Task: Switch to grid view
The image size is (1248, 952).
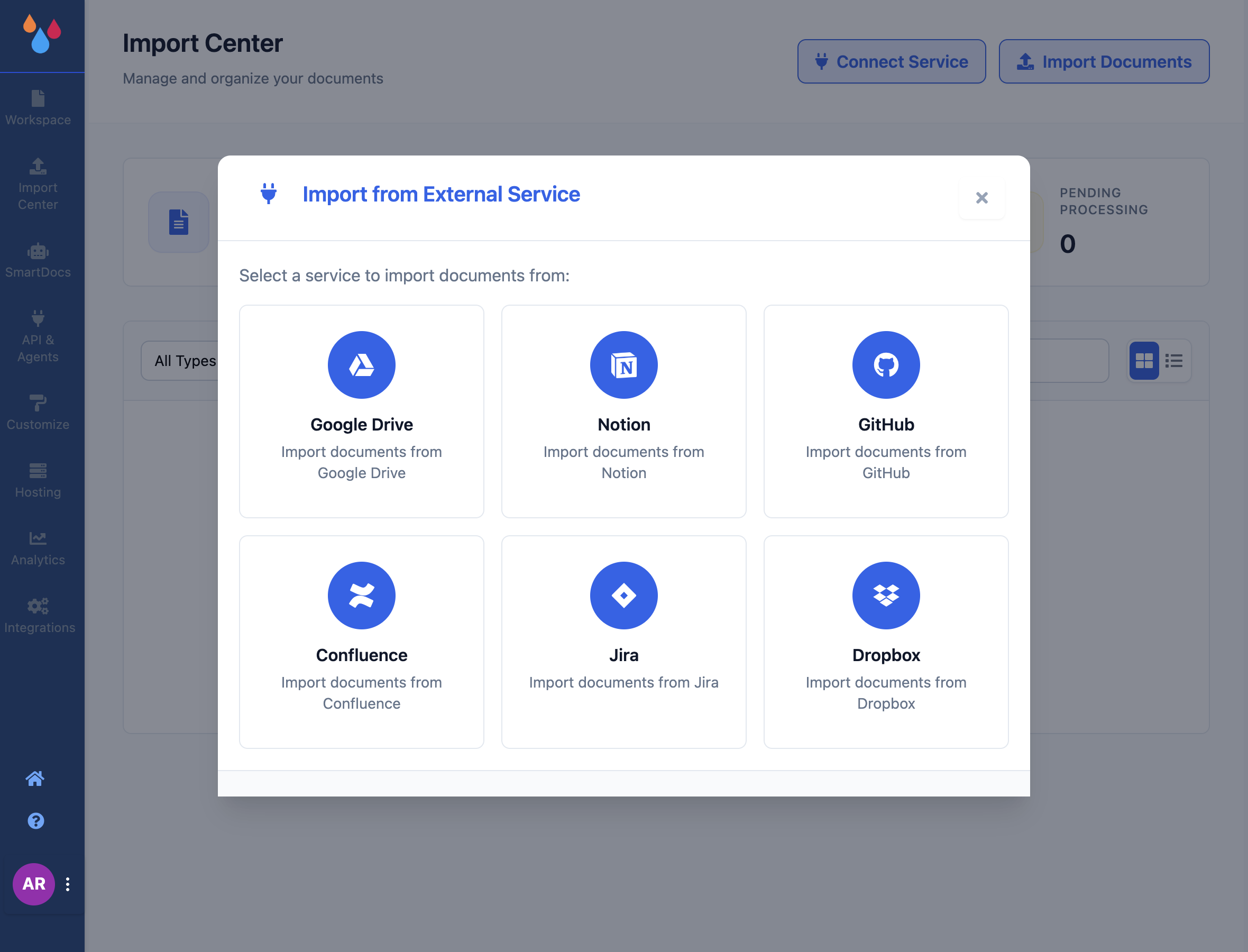Action: click(x=1144, y=360)
